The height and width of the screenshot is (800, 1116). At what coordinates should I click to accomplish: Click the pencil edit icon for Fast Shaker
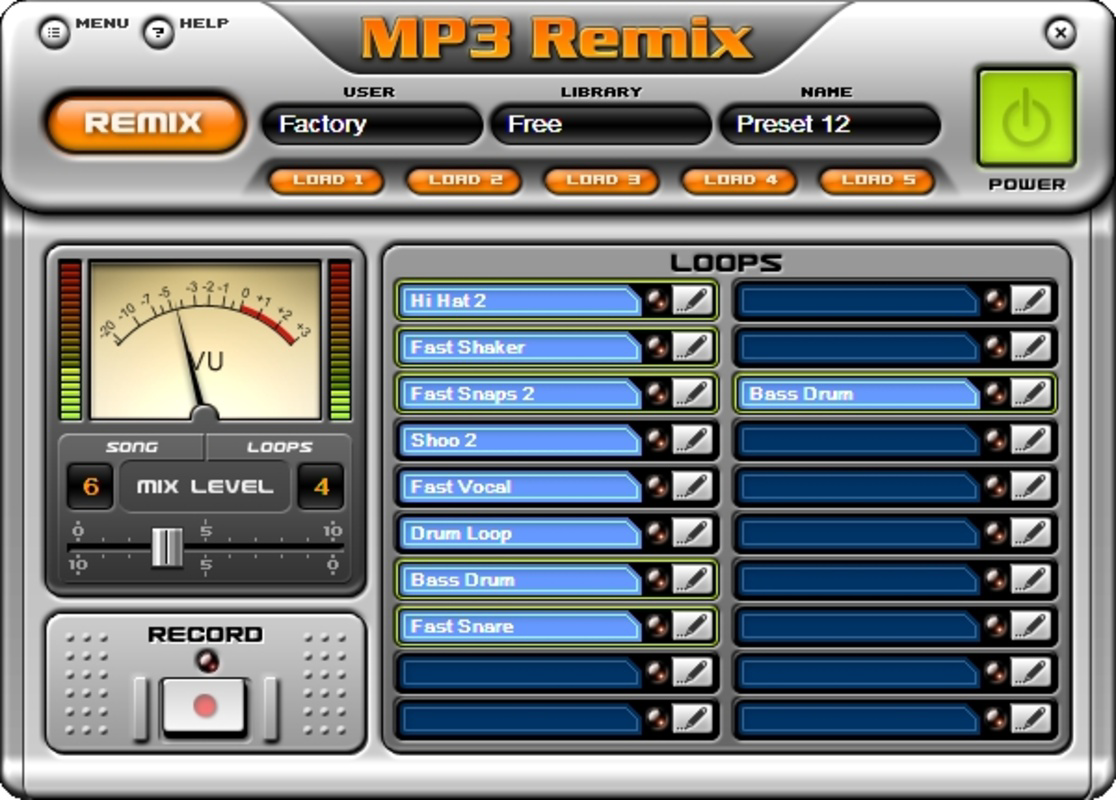[693, 347]
